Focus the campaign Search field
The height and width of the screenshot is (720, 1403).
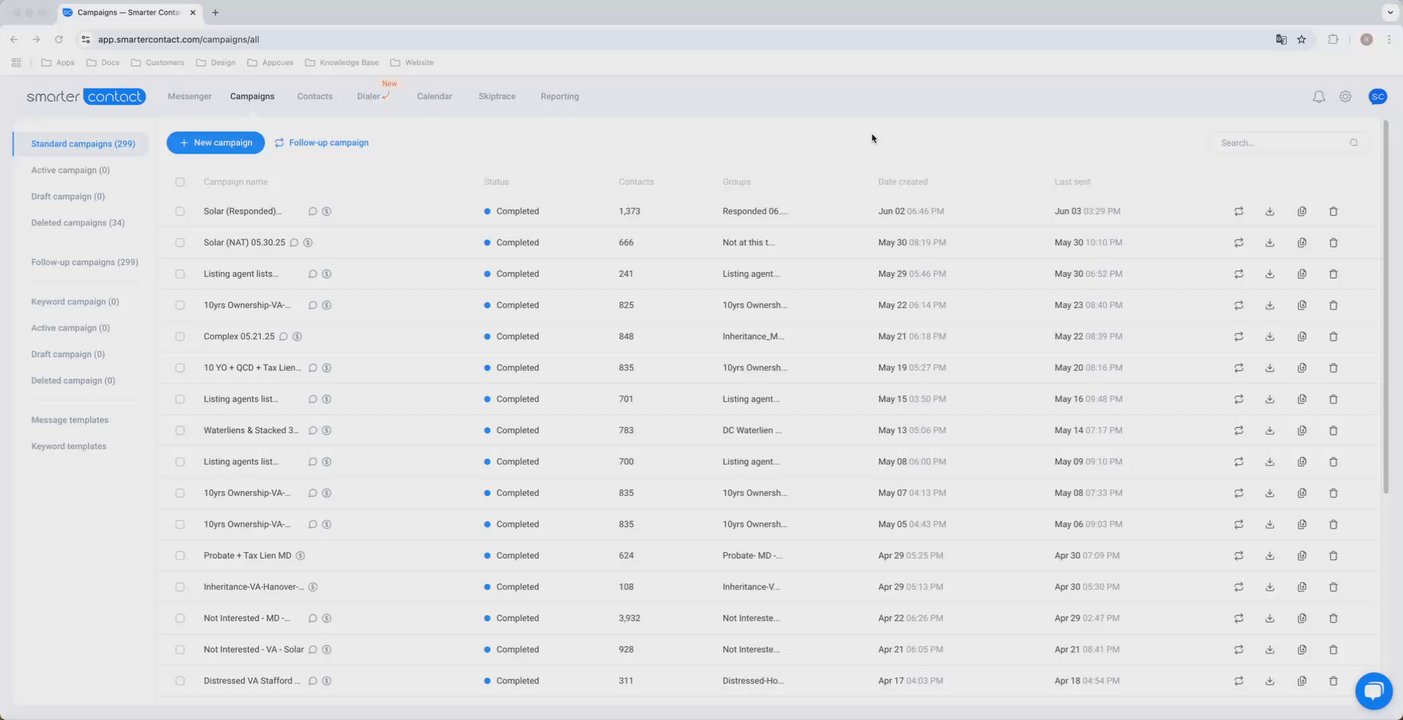coord(1280,143)
